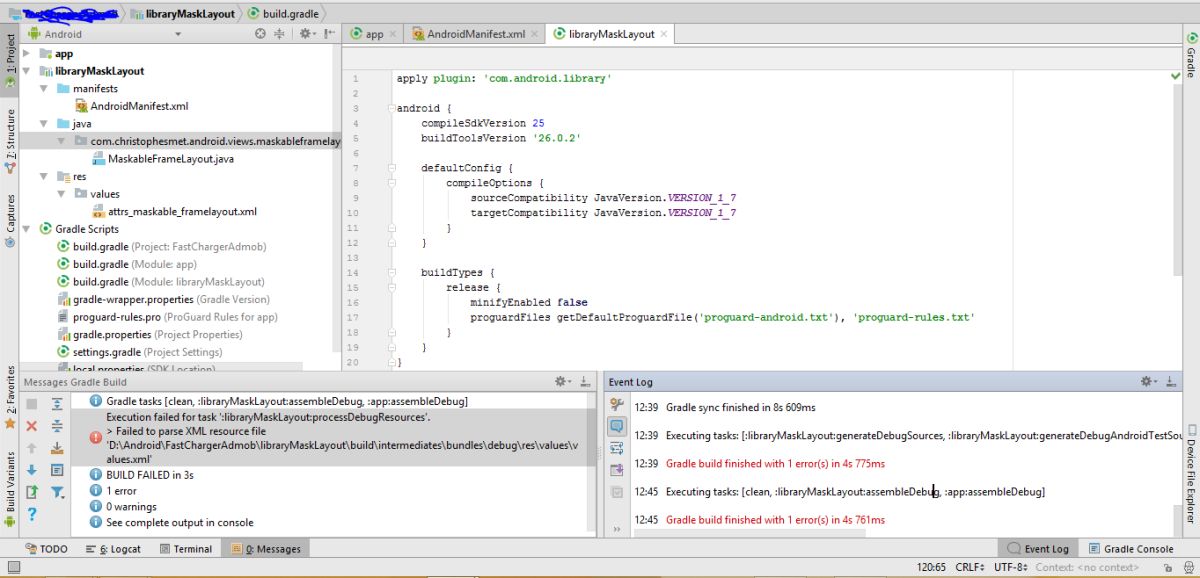
Task: Hide the Messages Gradle Build panel
Action: [x=585, y=382]
